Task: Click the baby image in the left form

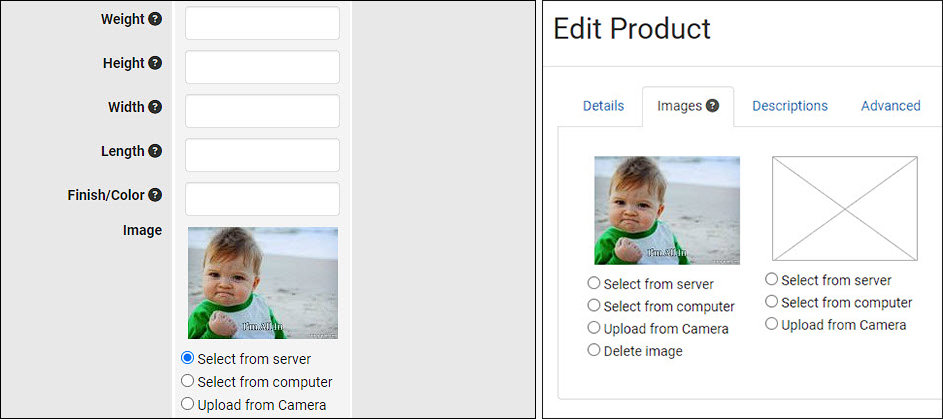Action: click(263, 283)
